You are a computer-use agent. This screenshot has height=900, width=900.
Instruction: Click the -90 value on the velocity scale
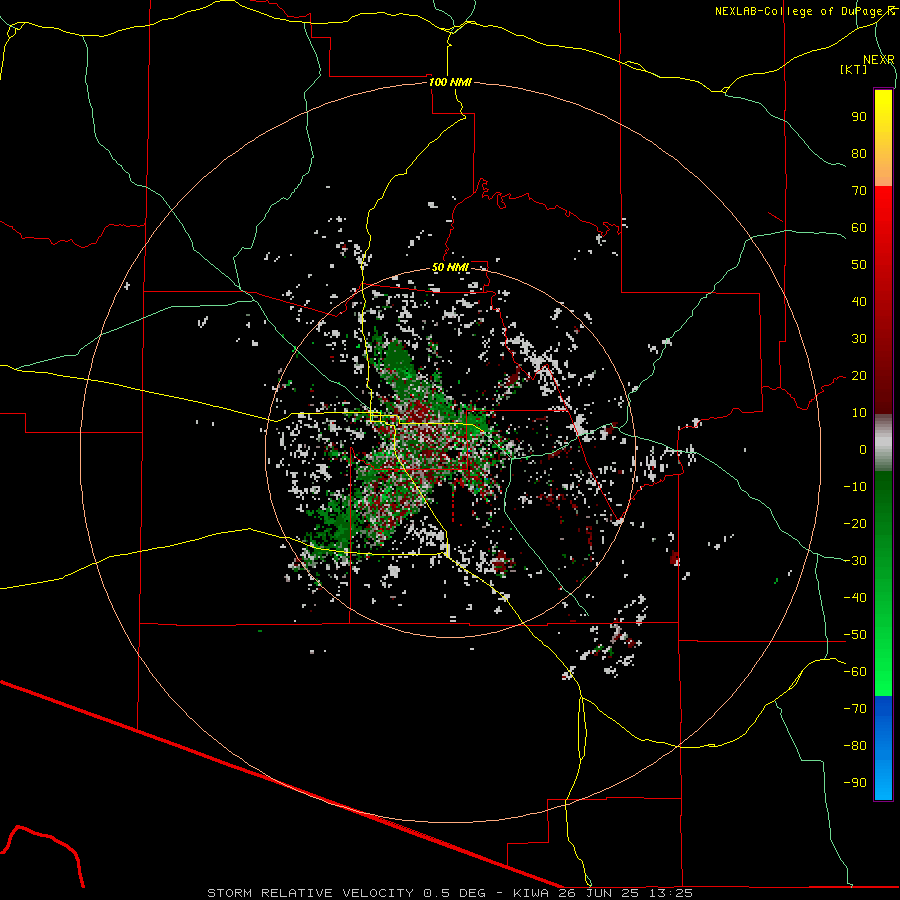855,783
